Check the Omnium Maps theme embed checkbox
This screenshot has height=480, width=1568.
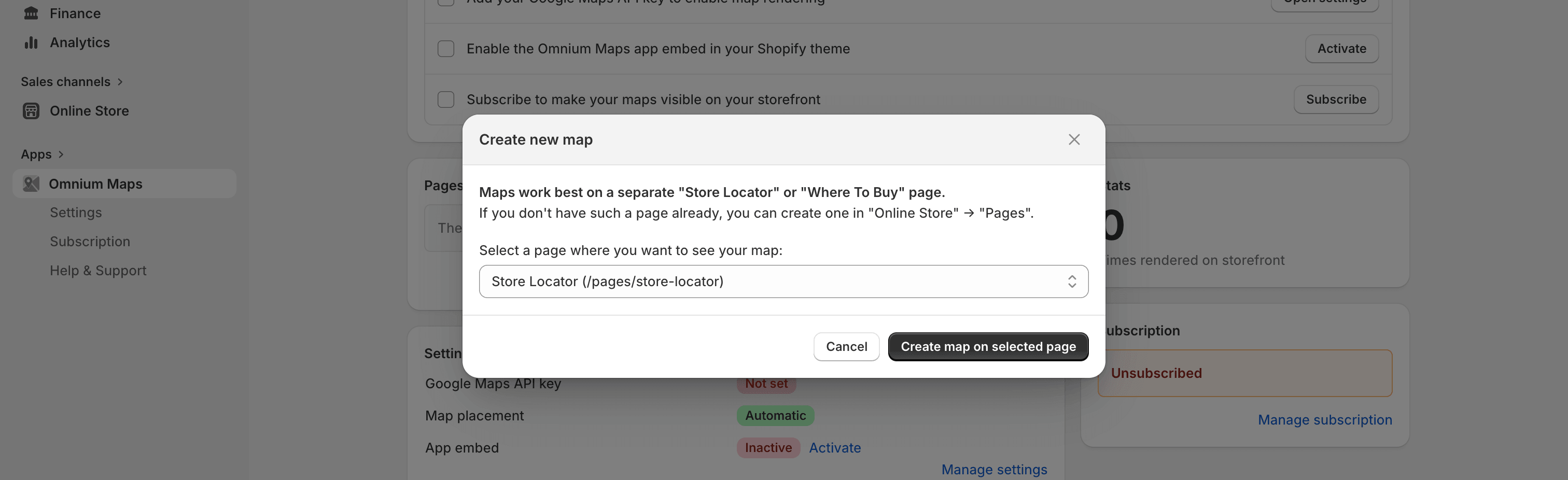(x=445, y=49)
